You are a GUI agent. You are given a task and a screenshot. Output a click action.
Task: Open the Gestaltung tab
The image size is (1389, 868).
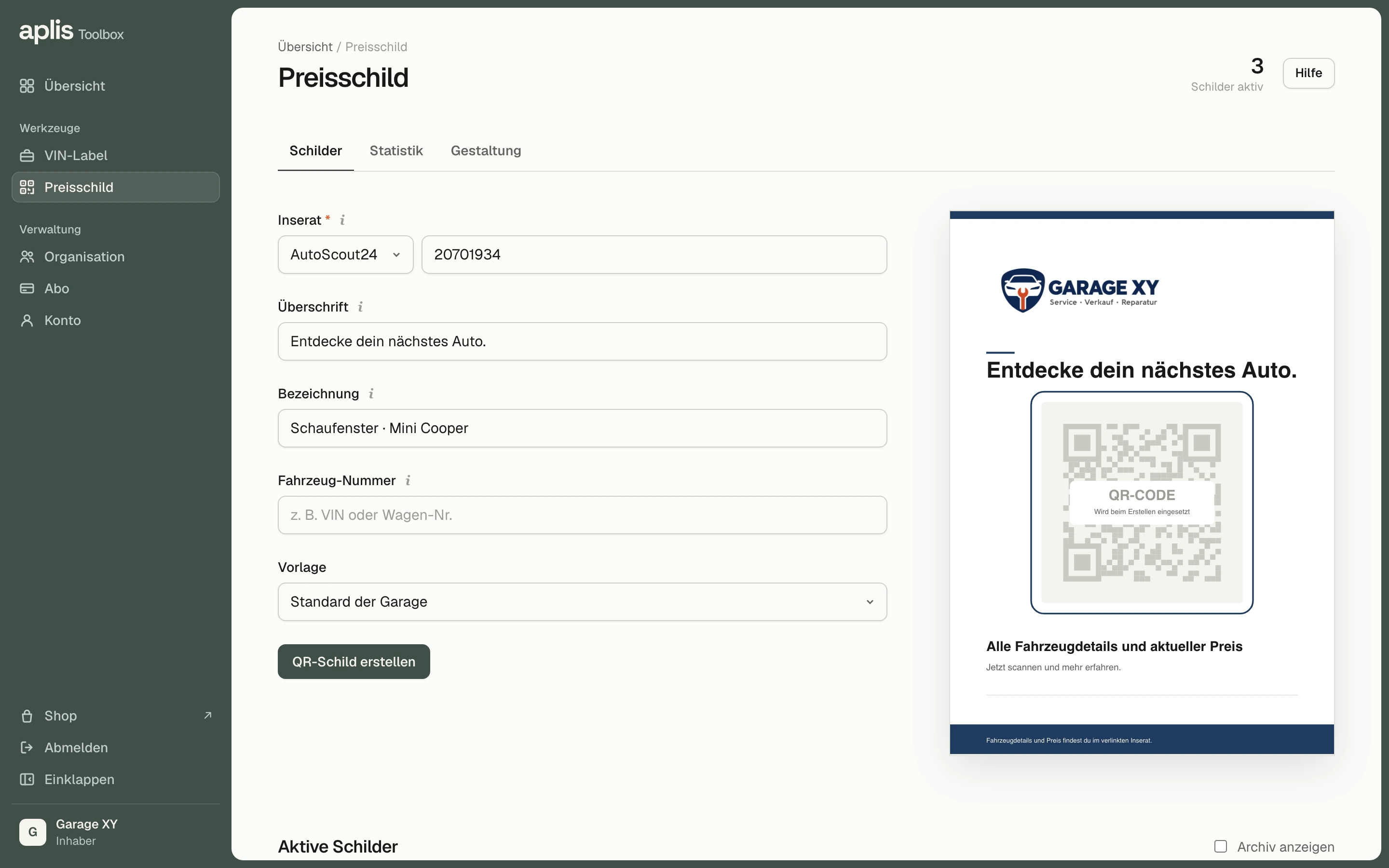point(486,150)
